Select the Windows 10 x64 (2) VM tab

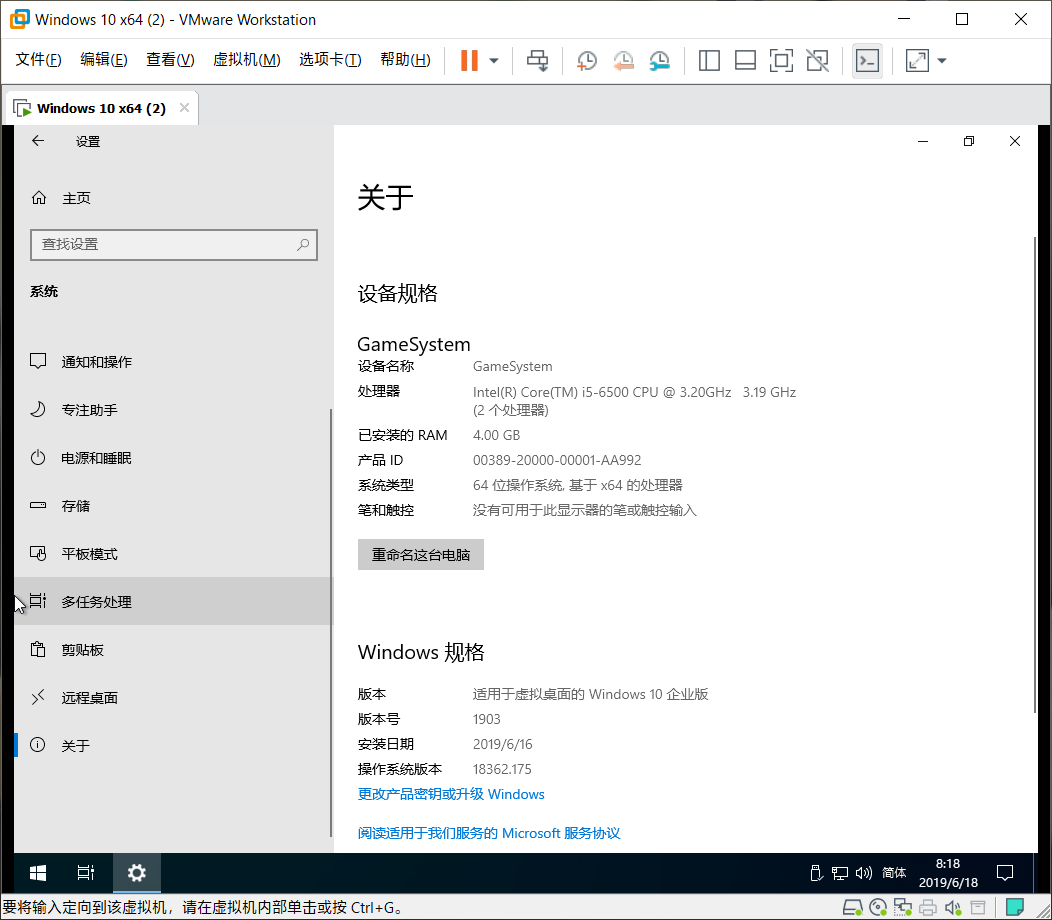coord(101,108)
